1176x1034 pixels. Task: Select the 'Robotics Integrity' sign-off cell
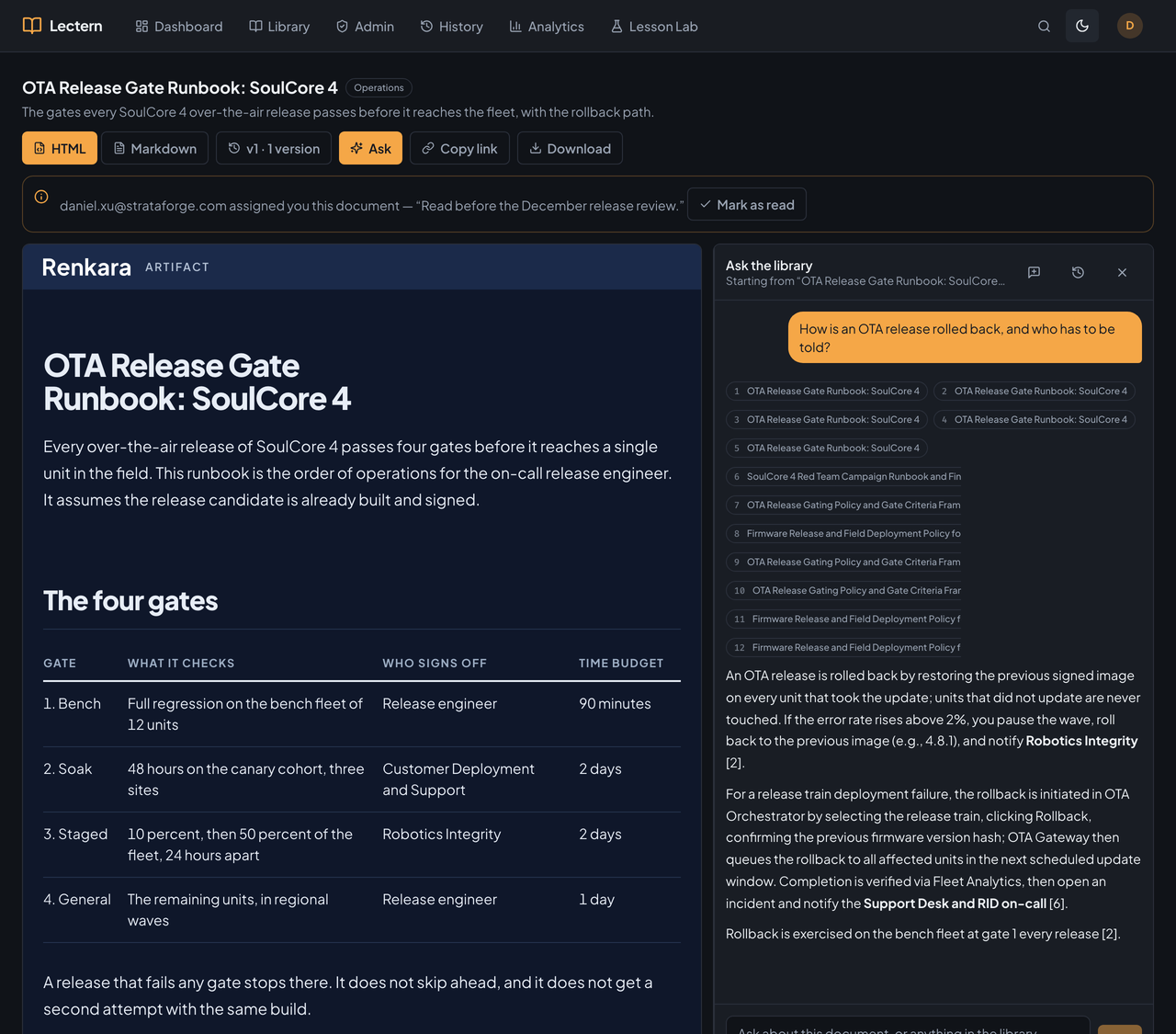pos(442,835)
